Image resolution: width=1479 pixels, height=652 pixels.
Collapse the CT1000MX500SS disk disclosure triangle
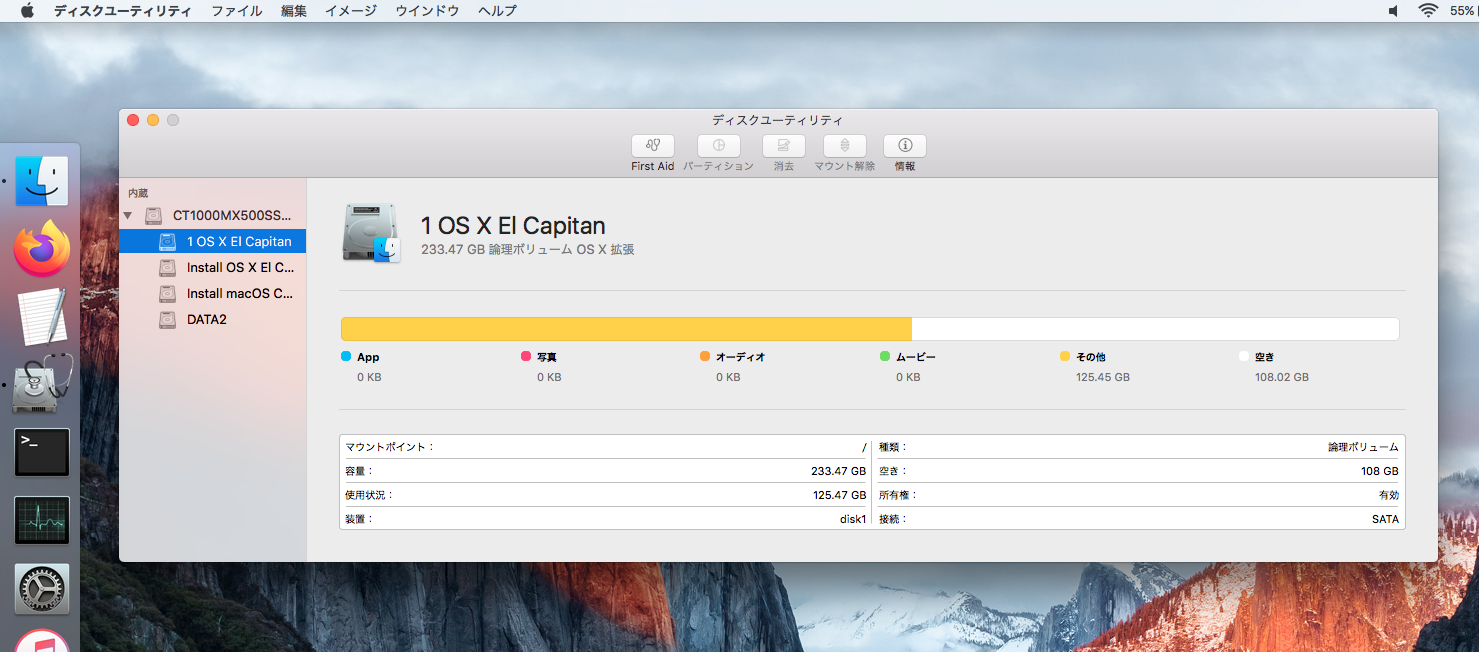(128, 216)
